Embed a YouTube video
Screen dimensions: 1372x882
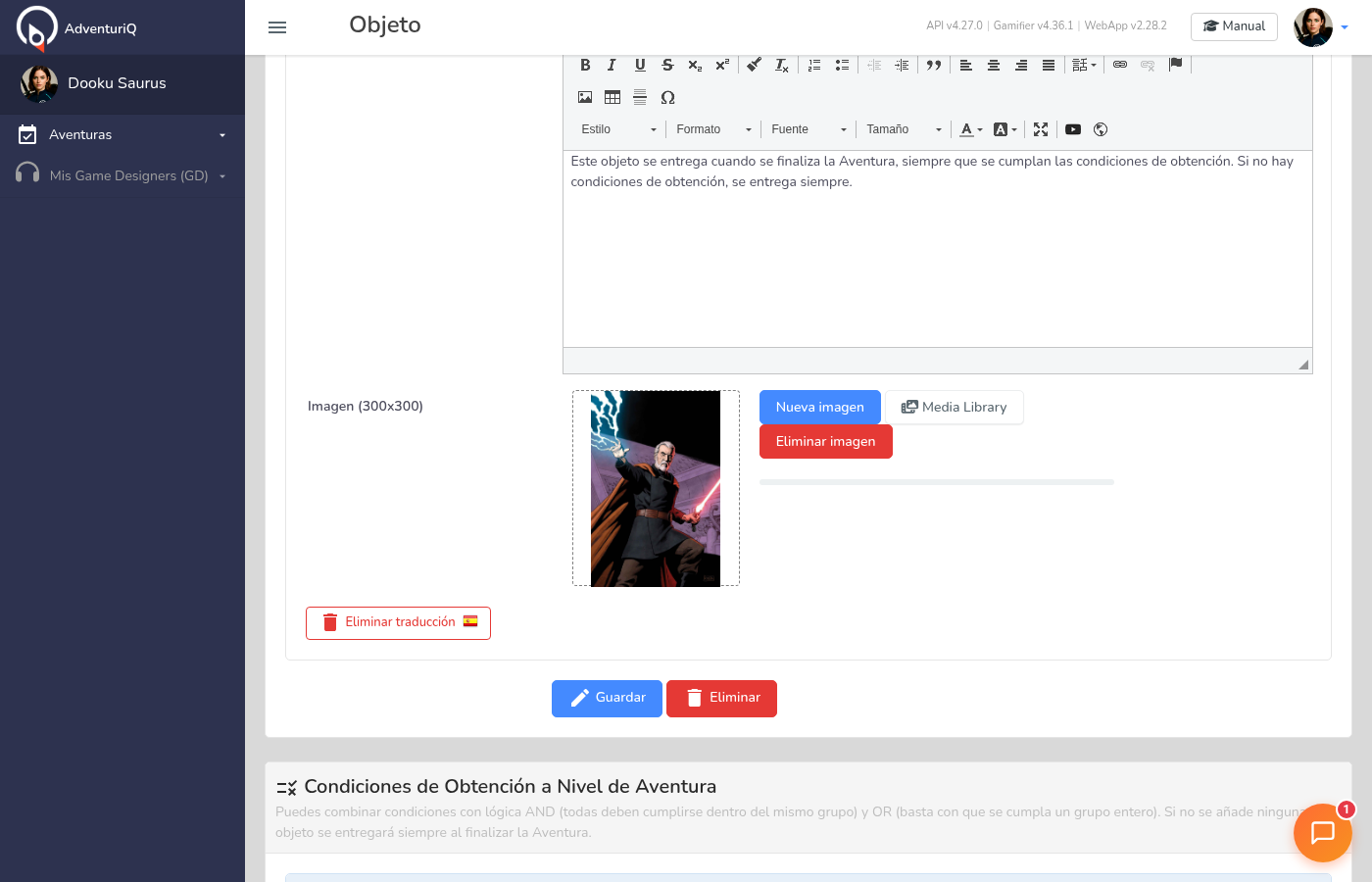coord(1073,129)
